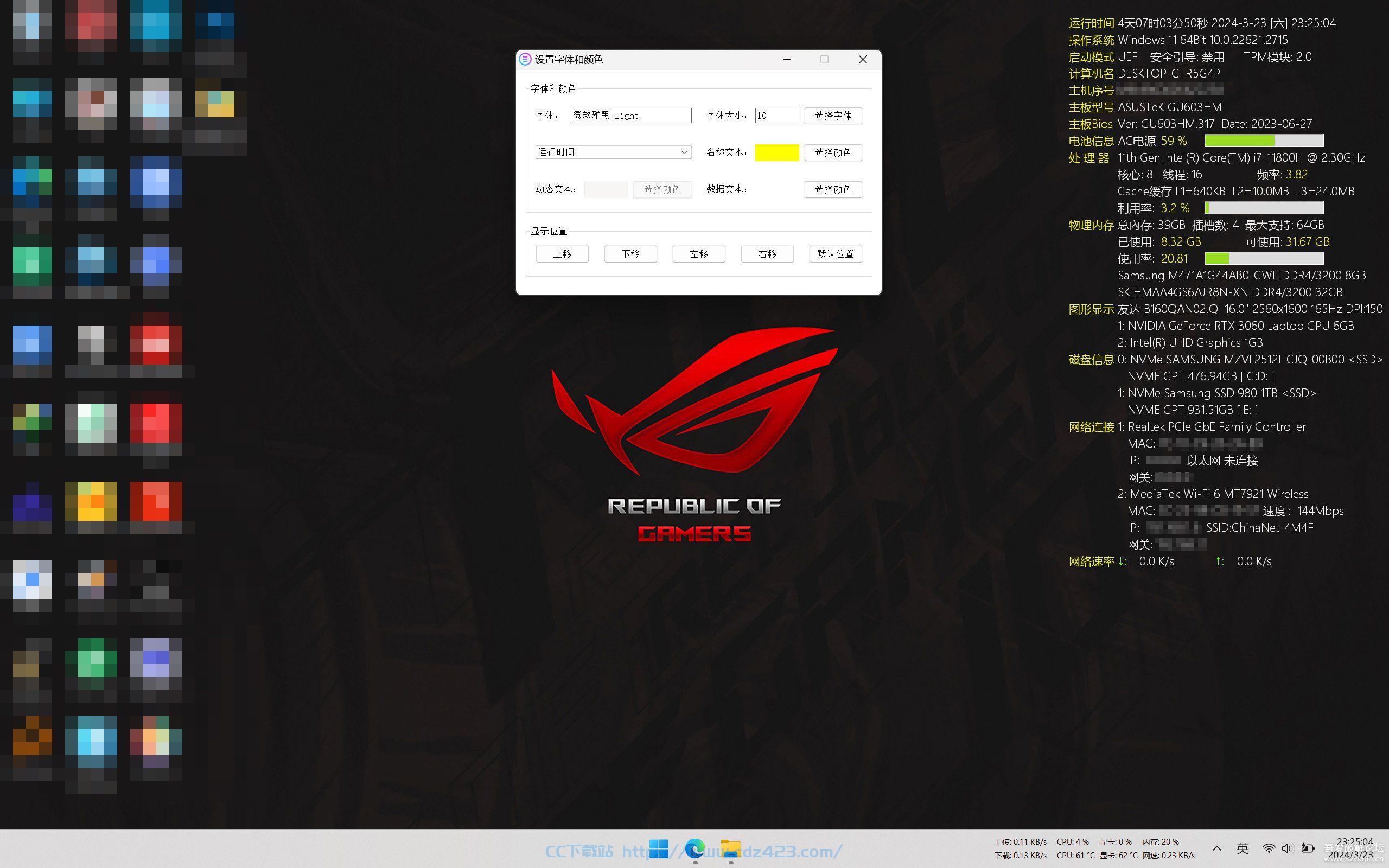Click the 11th Gen Intel Core i7-11800H line

click(x=1241, y=157)
